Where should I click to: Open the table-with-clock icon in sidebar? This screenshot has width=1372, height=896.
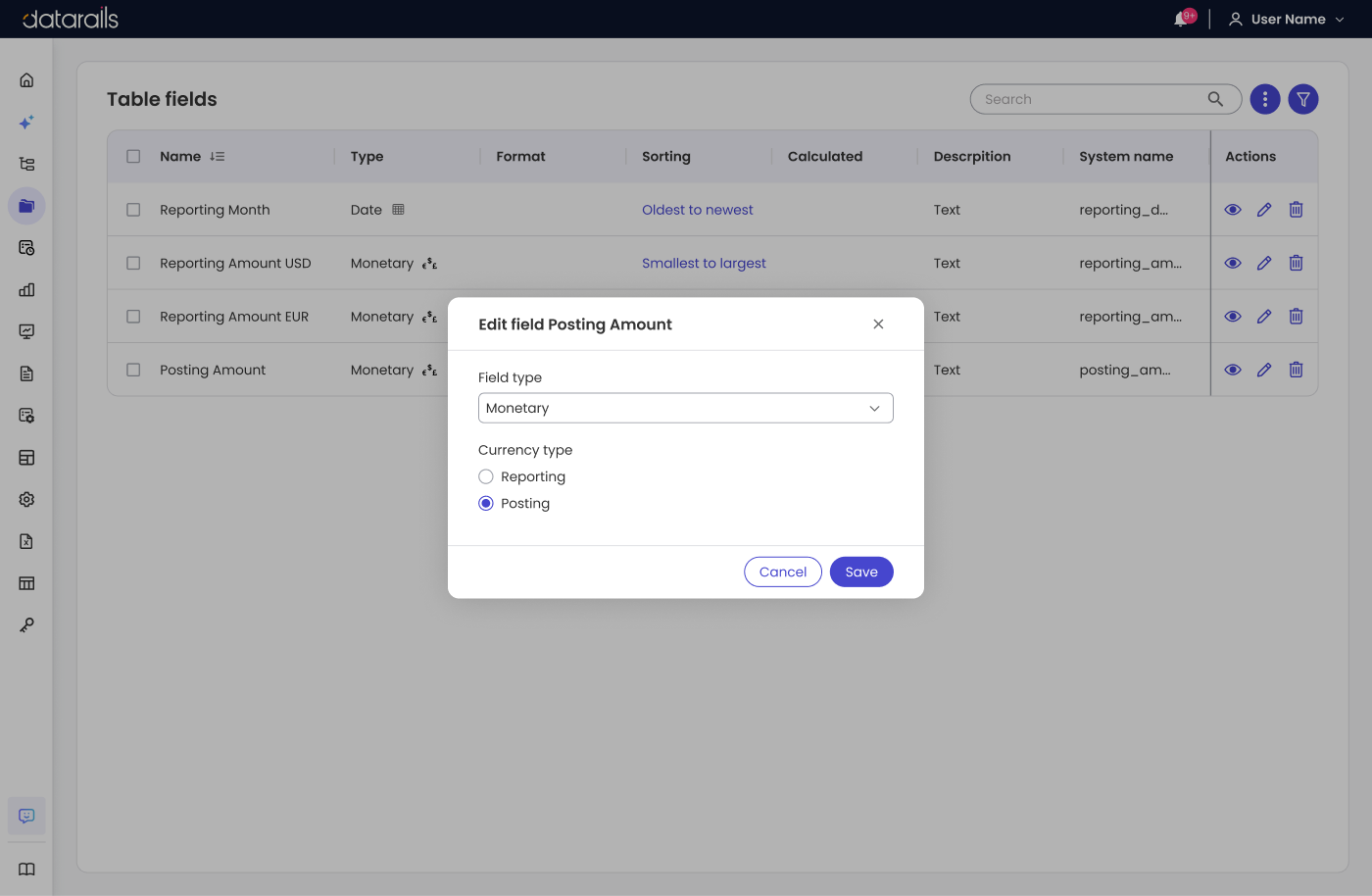(26, 248)
